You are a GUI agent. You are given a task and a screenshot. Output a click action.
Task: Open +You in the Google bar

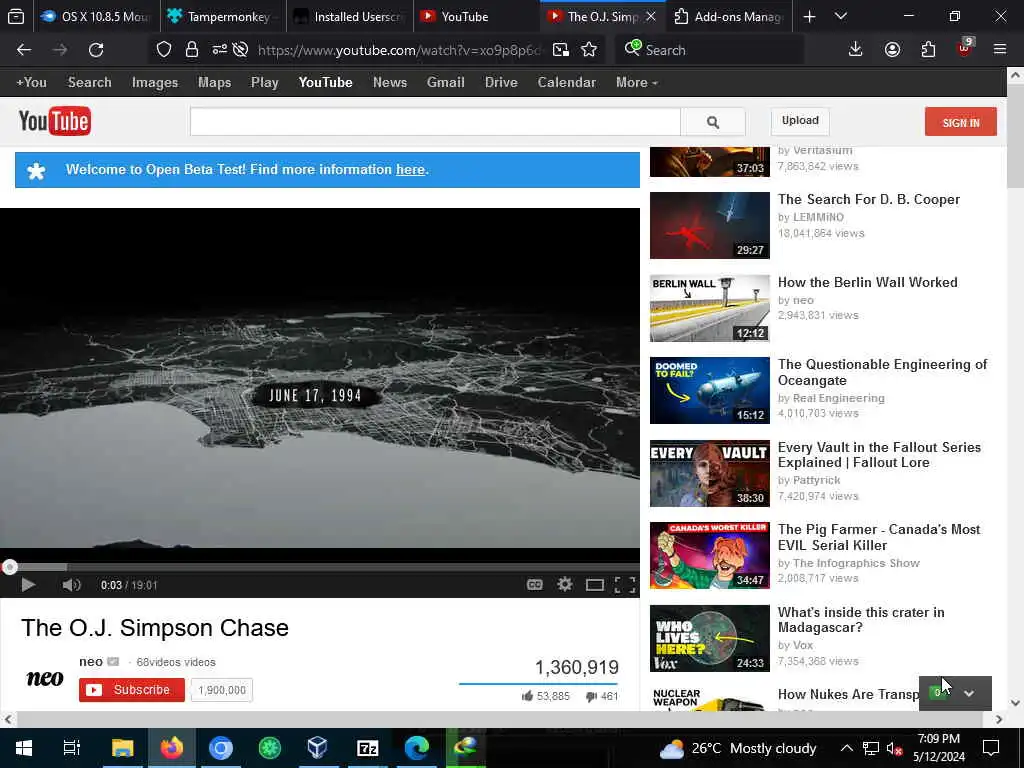31,82
